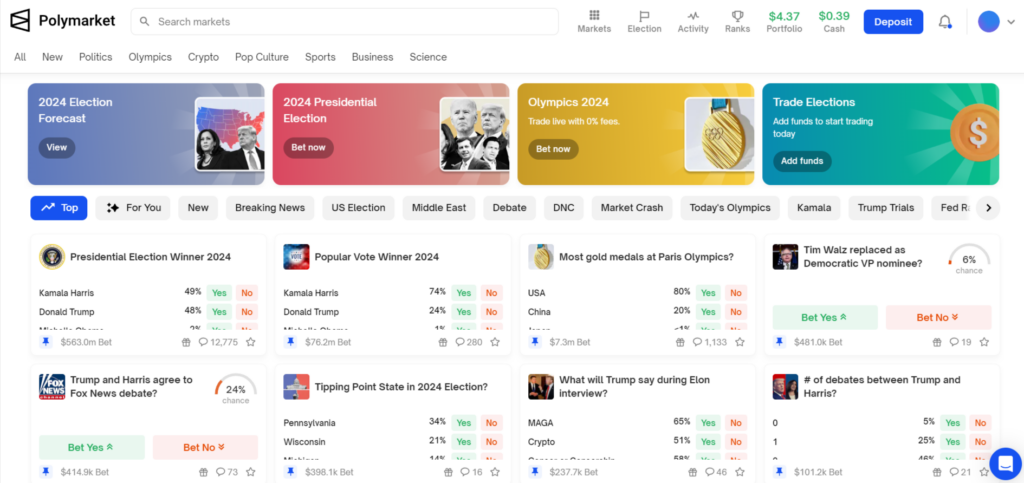1024x483 pixels.
Task: Open gift icon on Tipping Point State card
Action: click(x=448, y=472)
